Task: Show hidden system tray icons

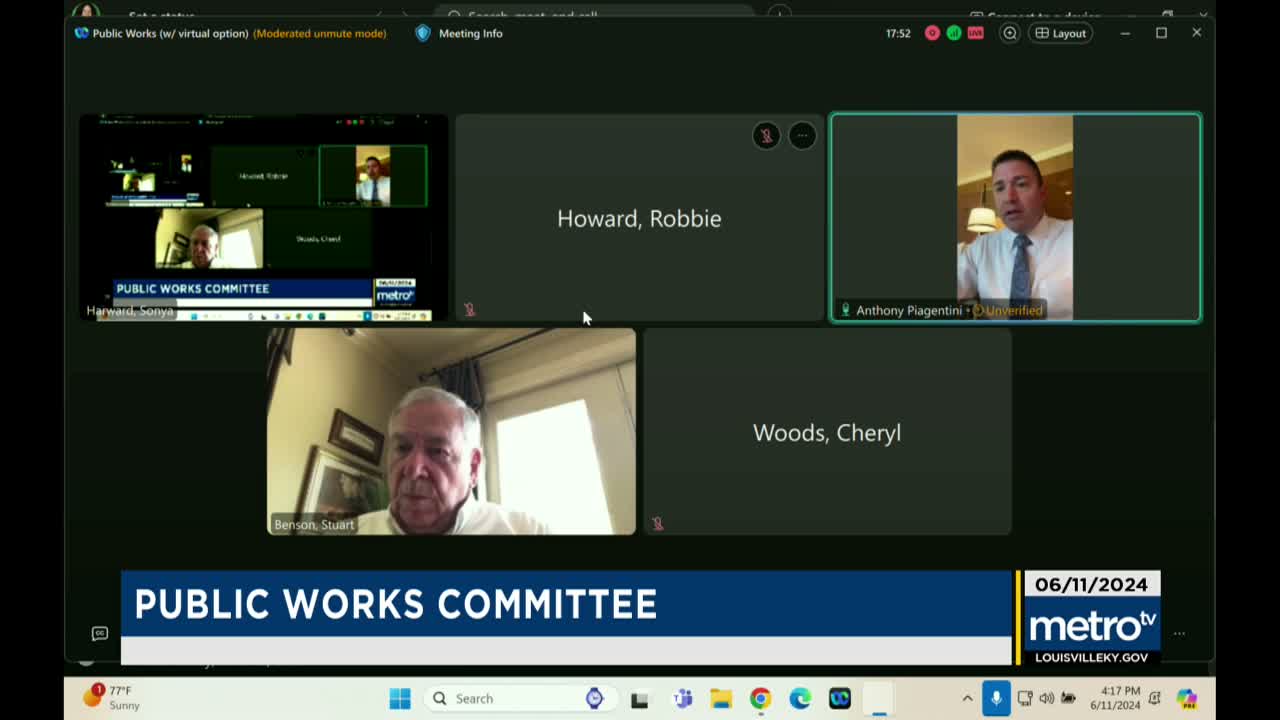Action: click(x=967, y=698)
